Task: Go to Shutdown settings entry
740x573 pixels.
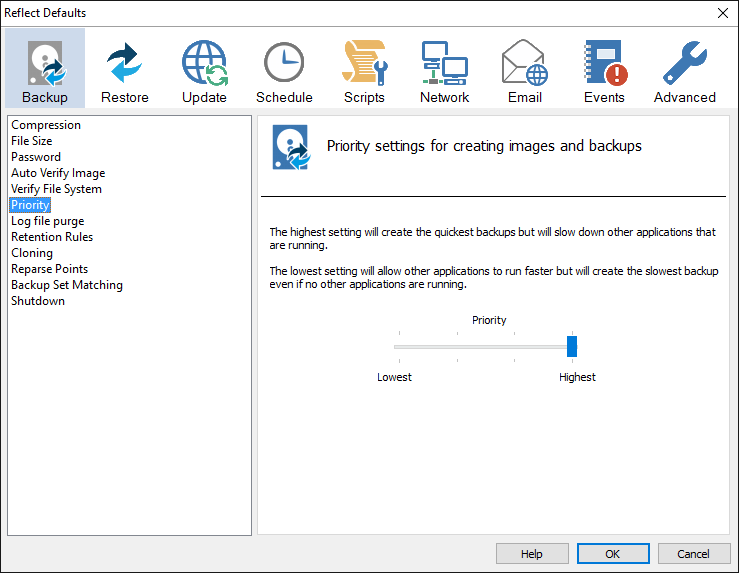Action: click(x=38, y=301)
